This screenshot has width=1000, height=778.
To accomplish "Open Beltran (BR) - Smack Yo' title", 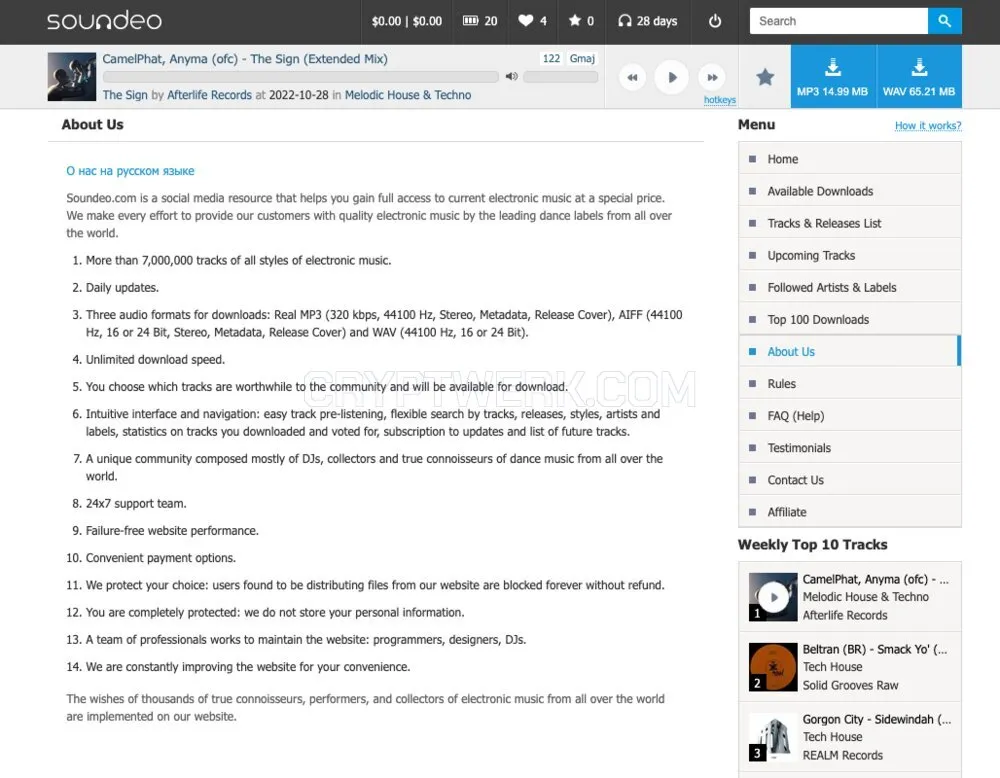I will click(x=875, y=649).
